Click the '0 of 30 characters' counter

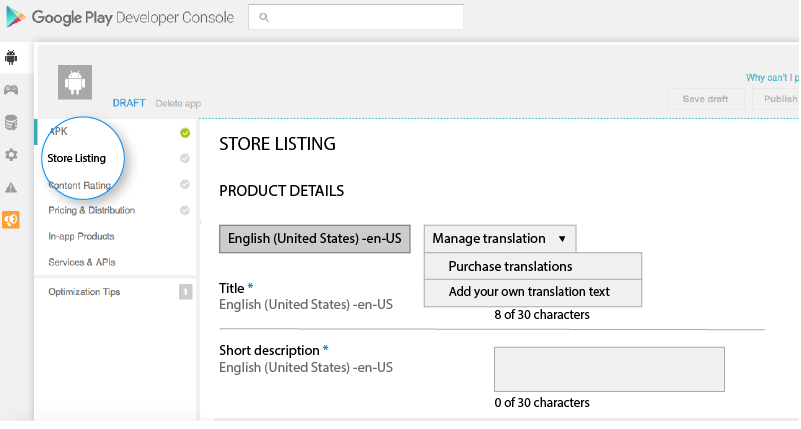(x=541, y=402)
